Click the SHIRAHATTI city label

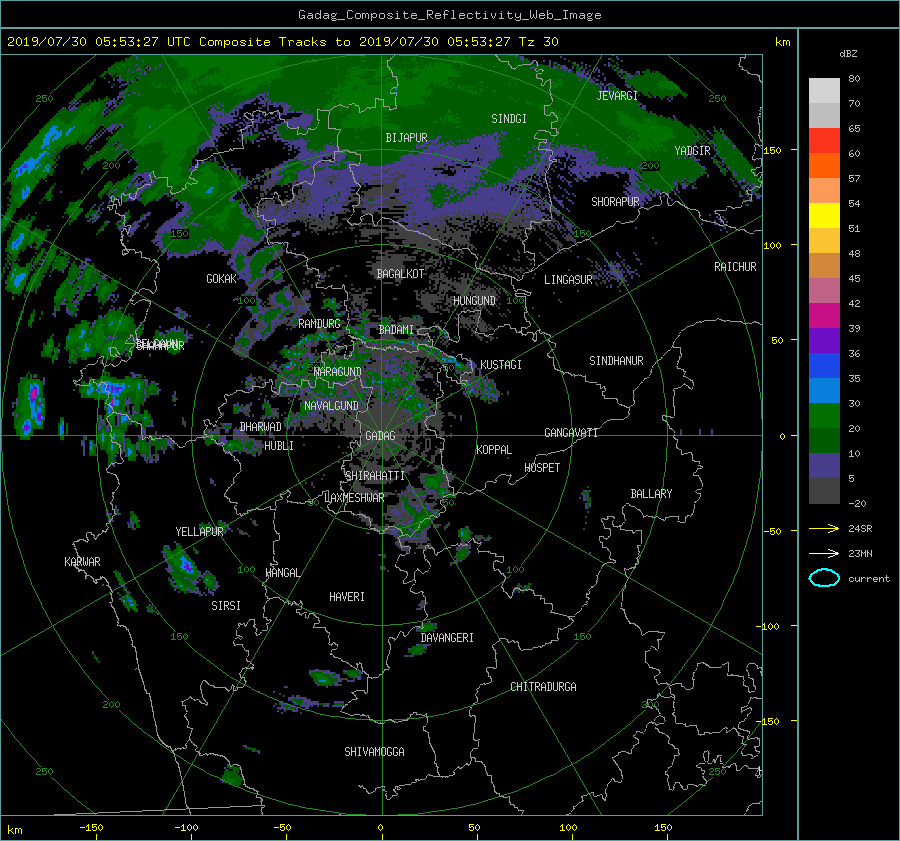coord(375,476)
